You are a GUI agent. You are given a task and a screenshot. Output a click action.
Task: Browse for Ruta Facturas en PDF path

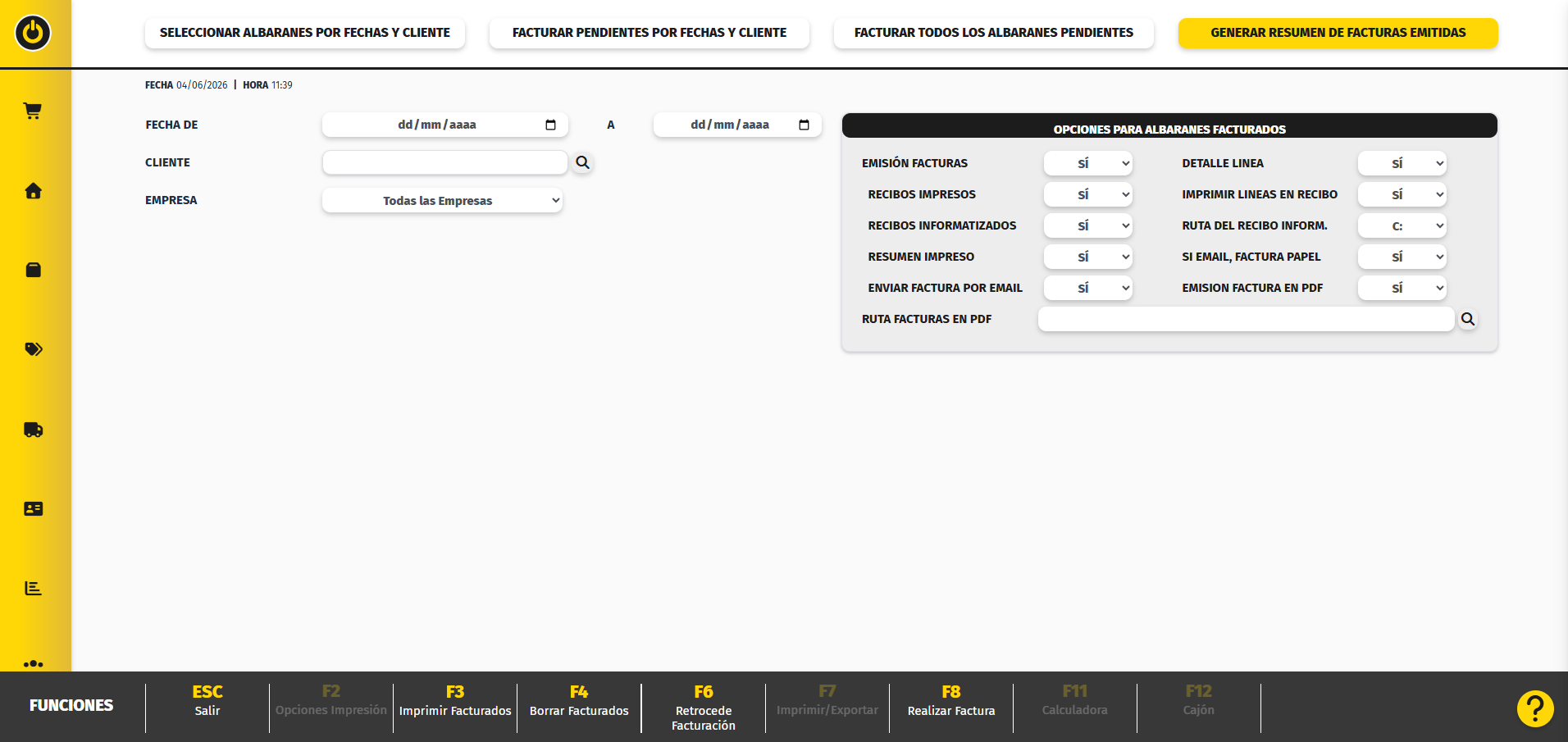(1468, 319)
